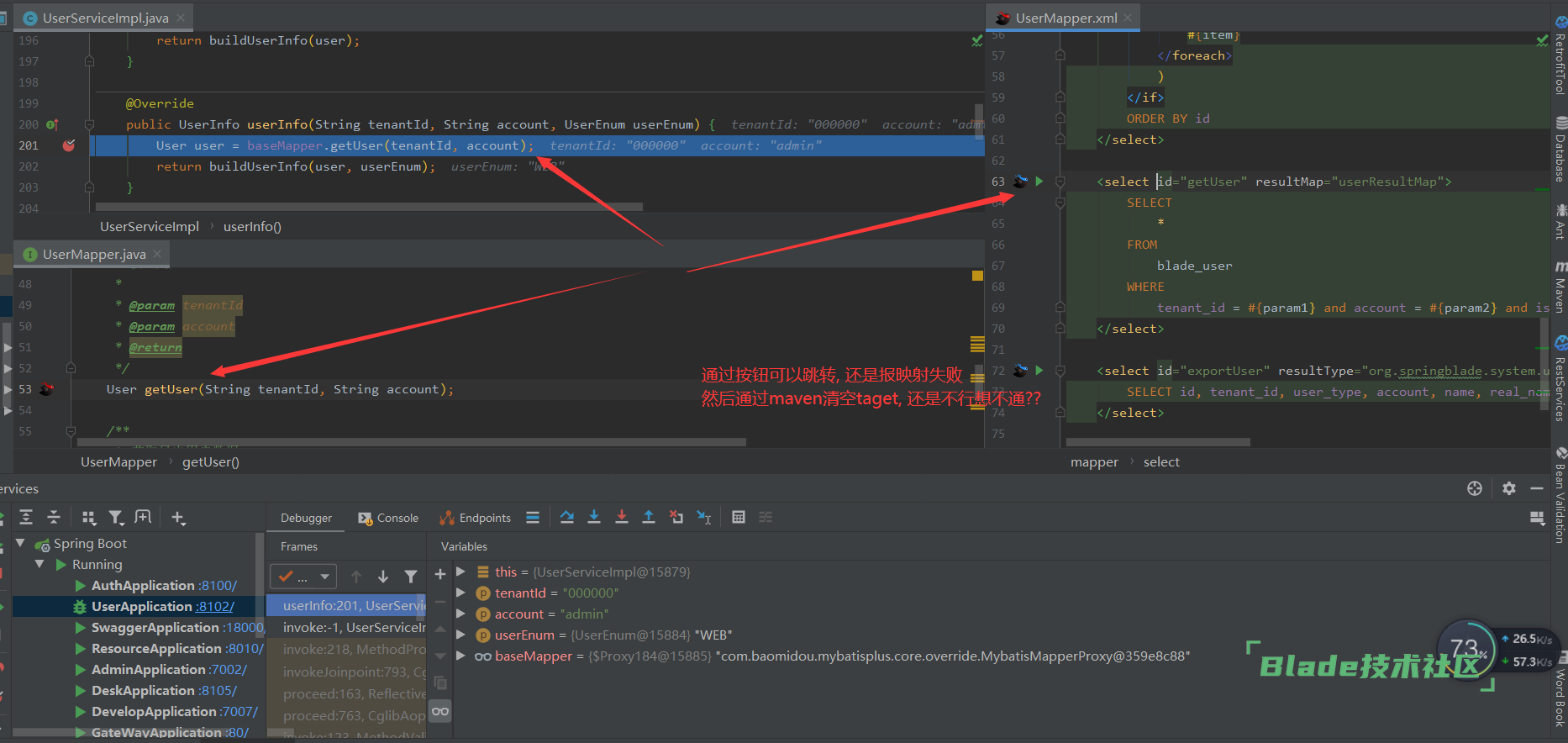1568x743 pixels.
Task: Click the Step Over debugger icon
Action: click(x=567, y=517)
